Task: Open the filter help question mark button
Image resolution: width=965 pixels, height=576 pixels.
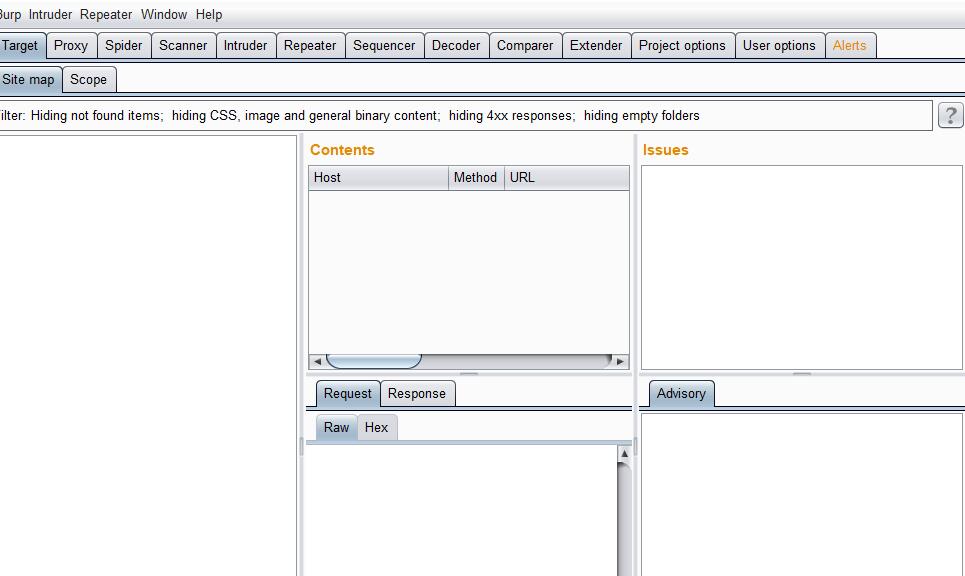Action: [950, 115]
